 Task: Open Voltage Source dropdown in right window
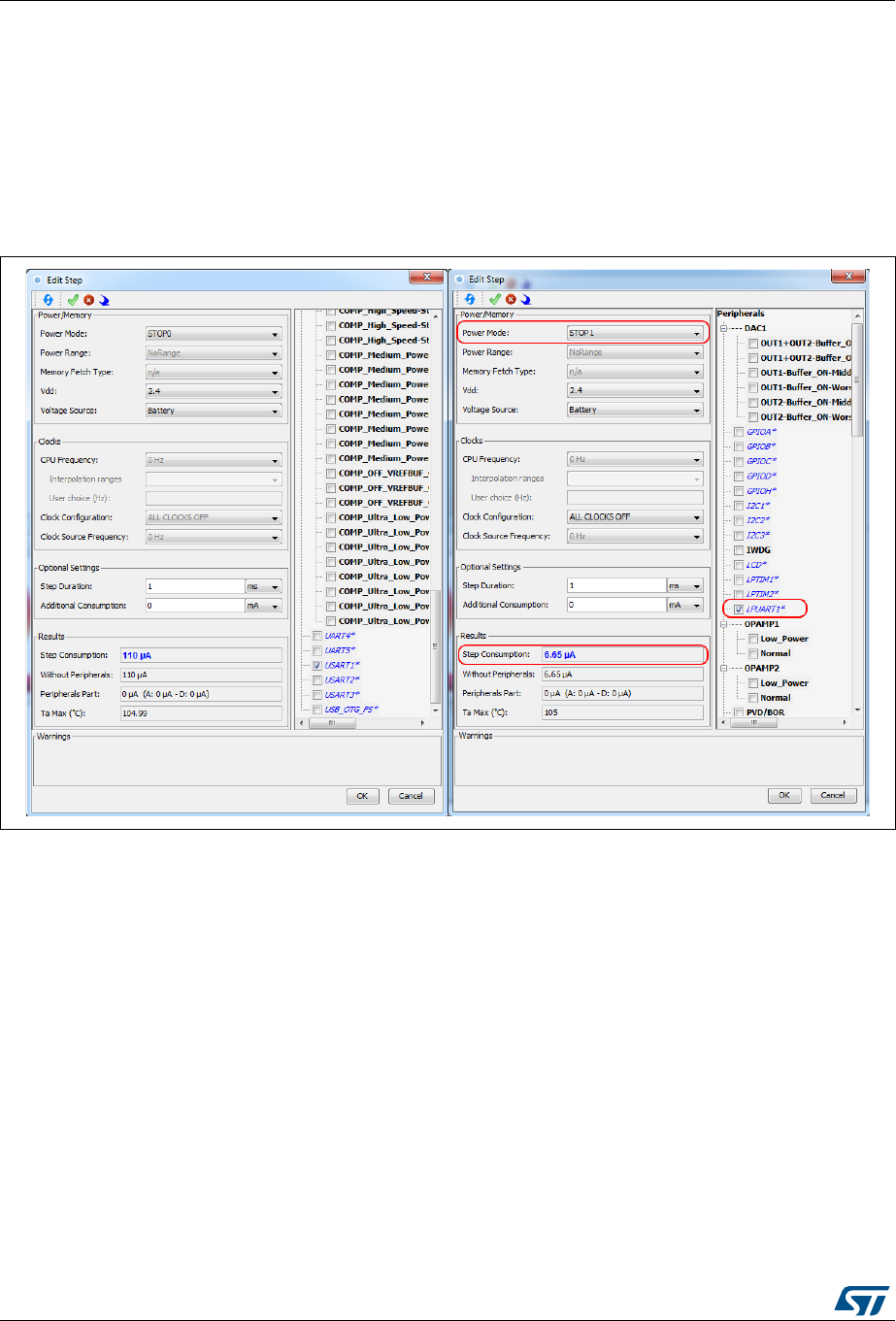pyautogui.click(x=634, y=410)
